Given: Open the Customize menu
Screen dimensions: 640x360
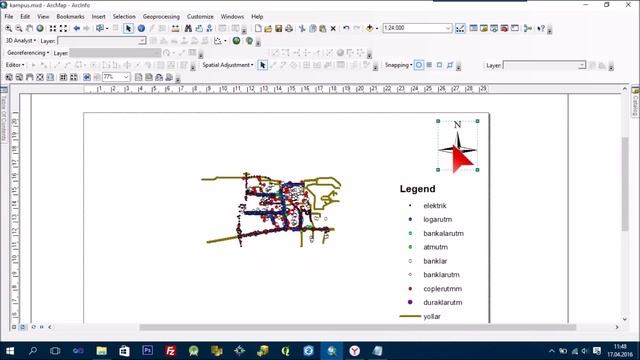Looking at the screenshot, I should [x=200, y=17].
